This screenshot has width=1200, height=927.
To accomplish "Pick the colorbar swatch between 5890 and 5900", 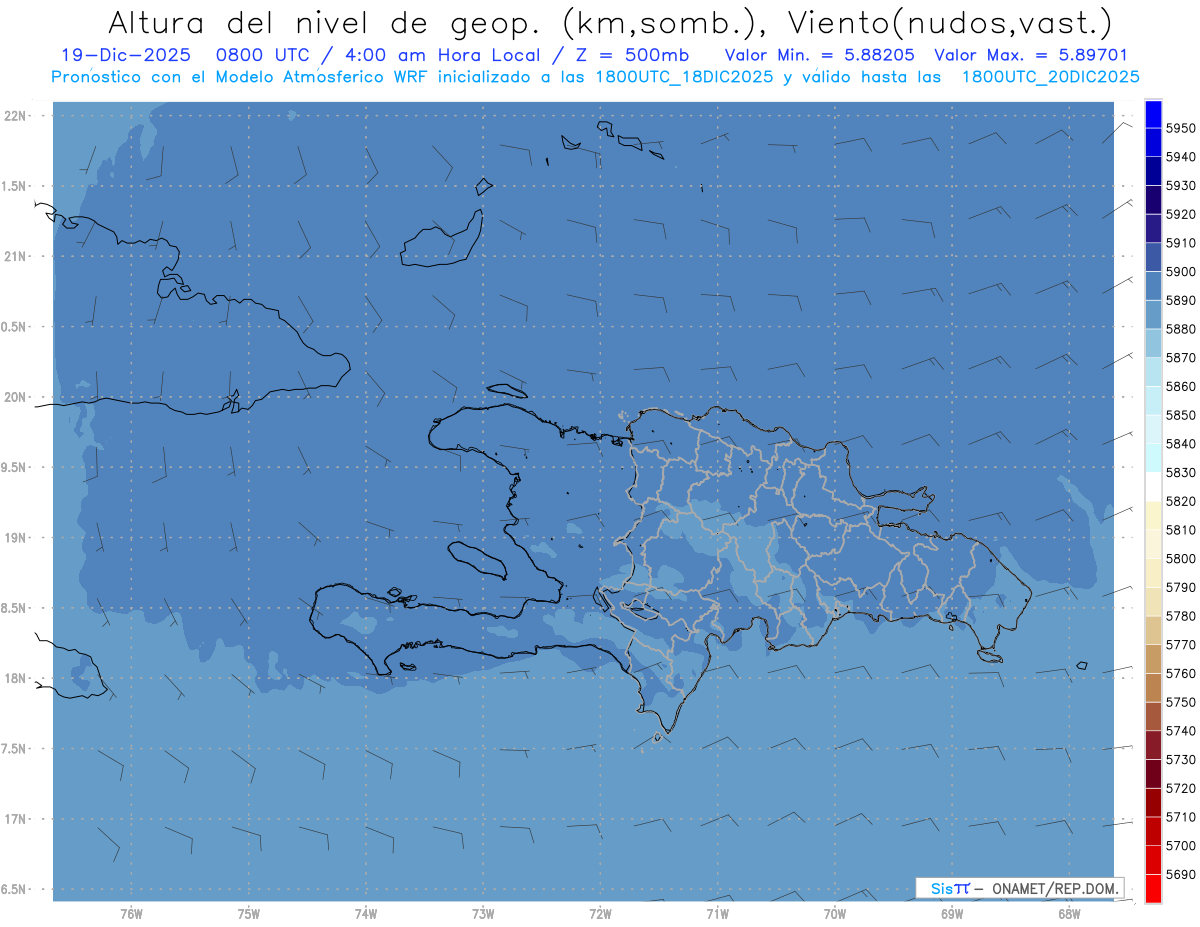I will 1153,286.
